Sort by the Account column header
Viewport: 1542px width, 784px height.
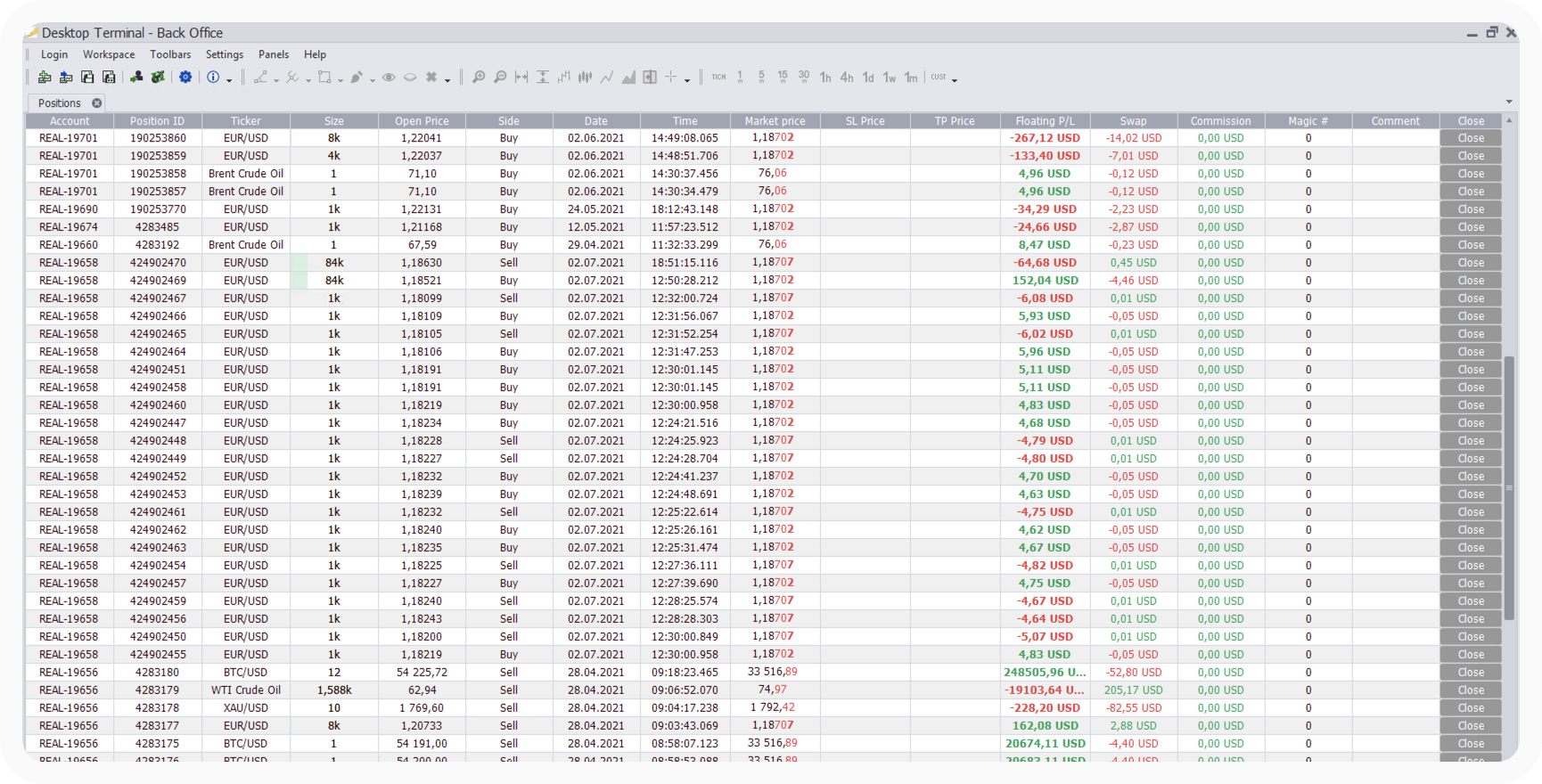coord(70,121)
